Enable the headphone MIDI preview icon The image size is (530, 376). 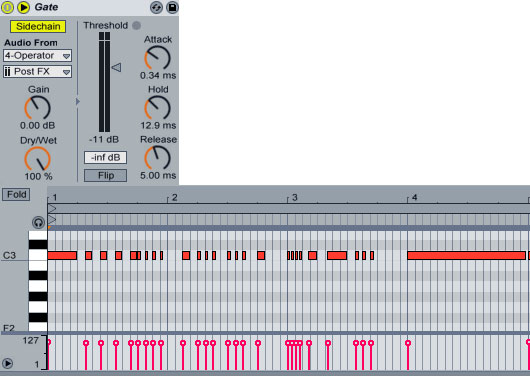[x=39, y=222]
